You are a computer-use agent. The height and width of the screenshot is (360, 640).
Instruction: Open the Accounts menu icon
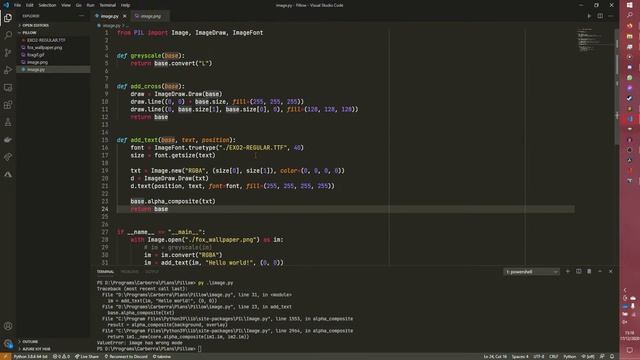[x=8, y=326]
